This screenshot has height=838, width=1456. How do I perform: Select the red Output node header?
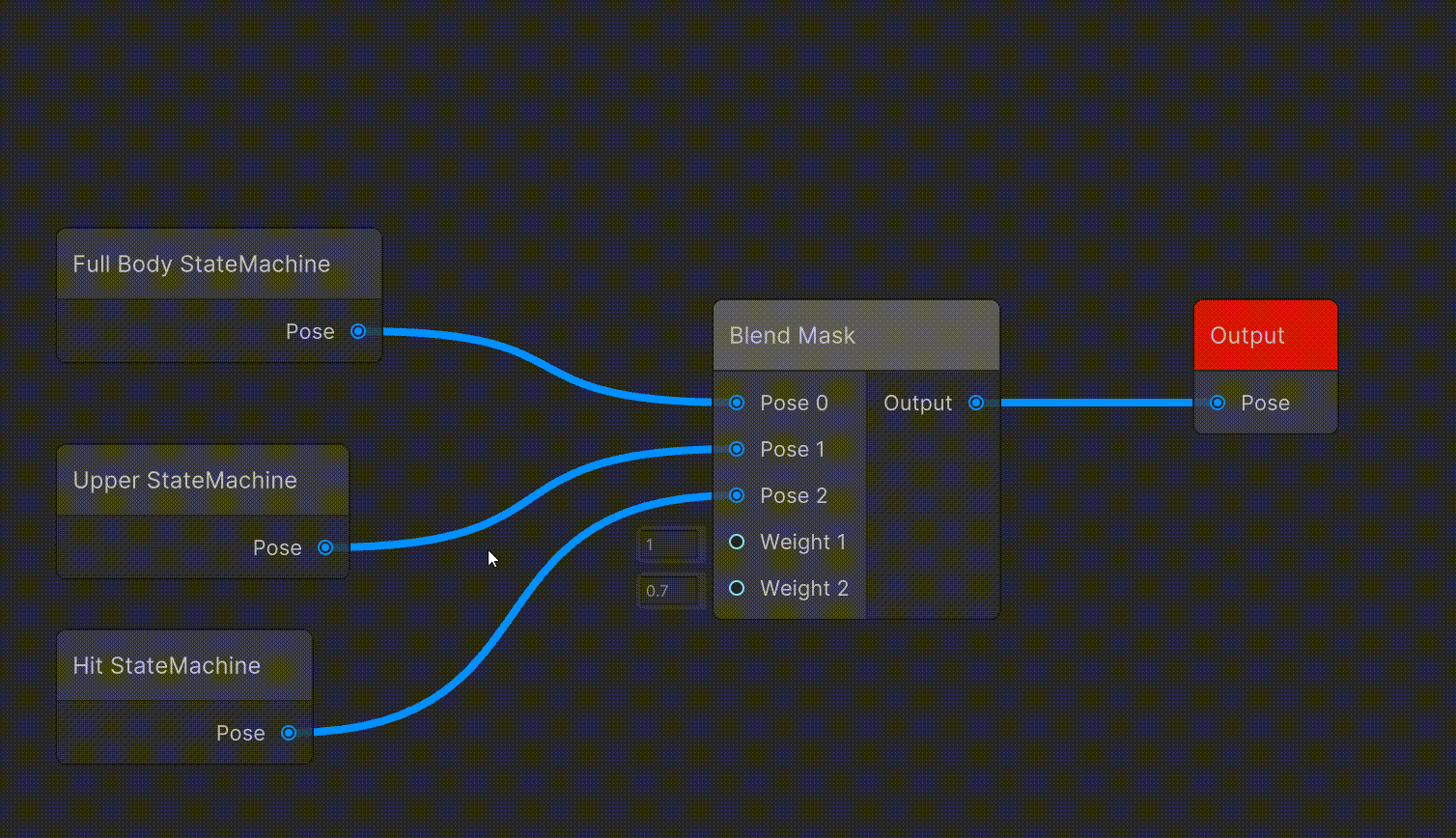pos(1265,335)
